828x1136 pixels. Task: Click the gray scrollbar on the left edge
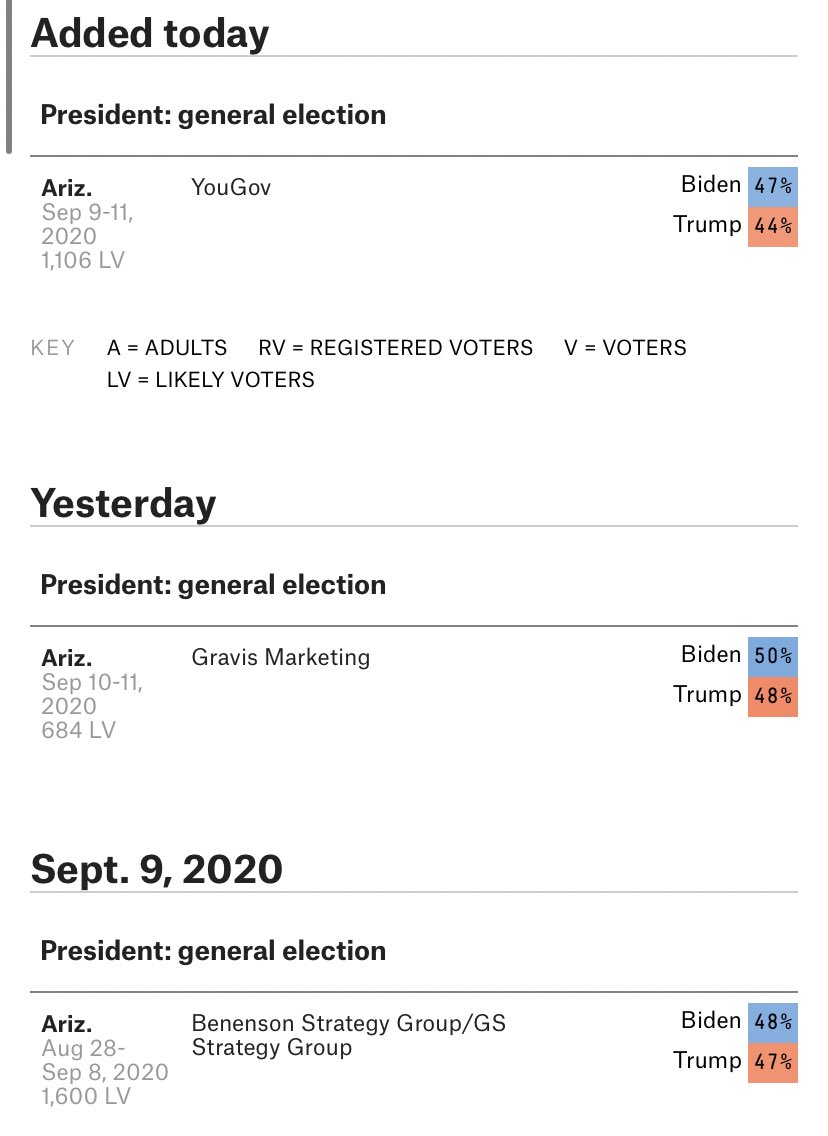click(x=9, y=76)
